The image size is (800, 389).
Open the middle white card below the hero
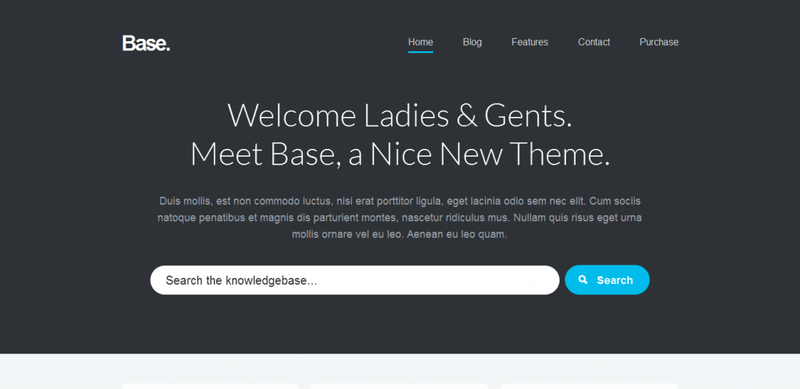coord(399,386)
